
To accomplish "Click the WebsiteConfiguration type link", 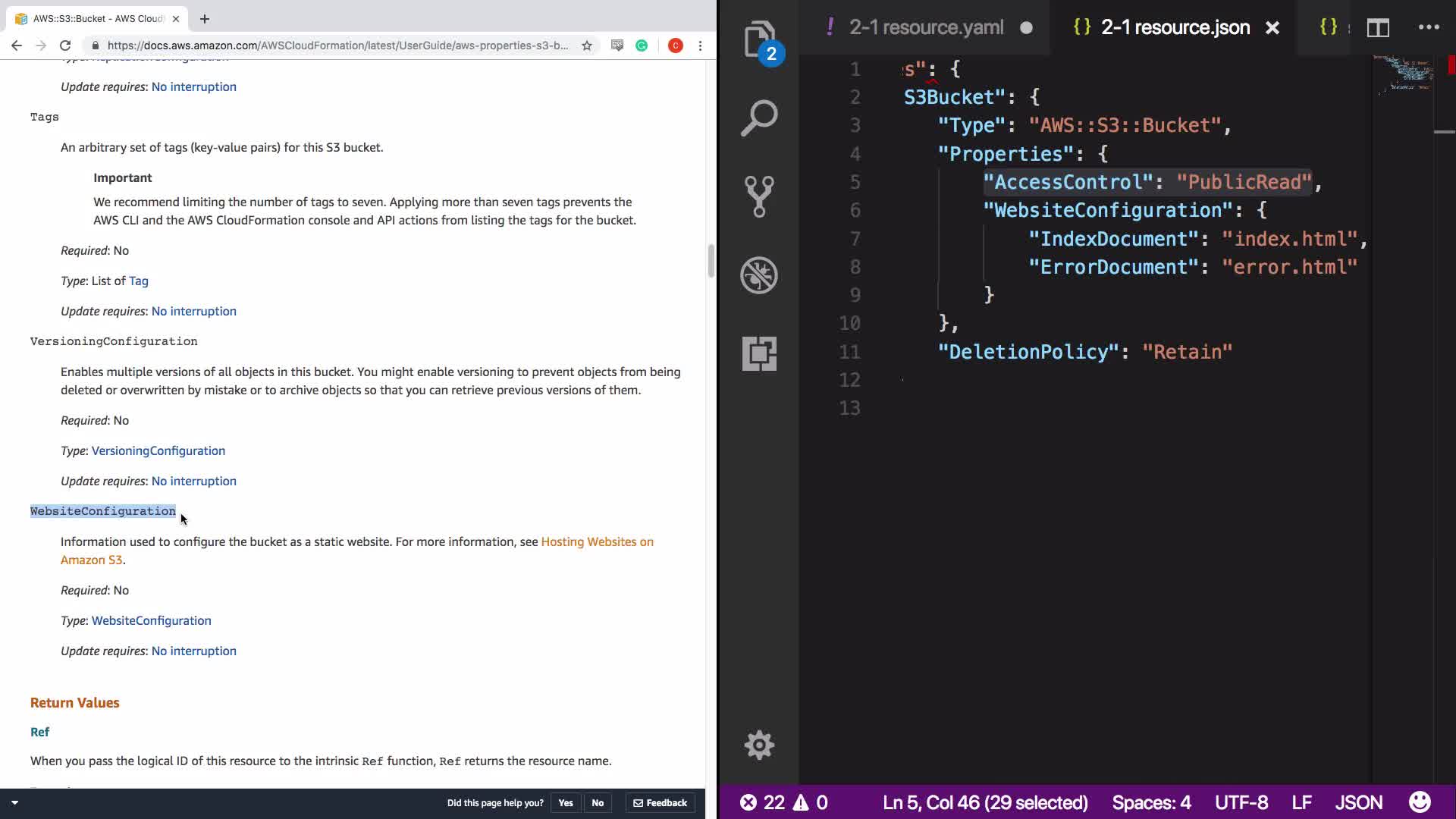I will tap(151, 620).
